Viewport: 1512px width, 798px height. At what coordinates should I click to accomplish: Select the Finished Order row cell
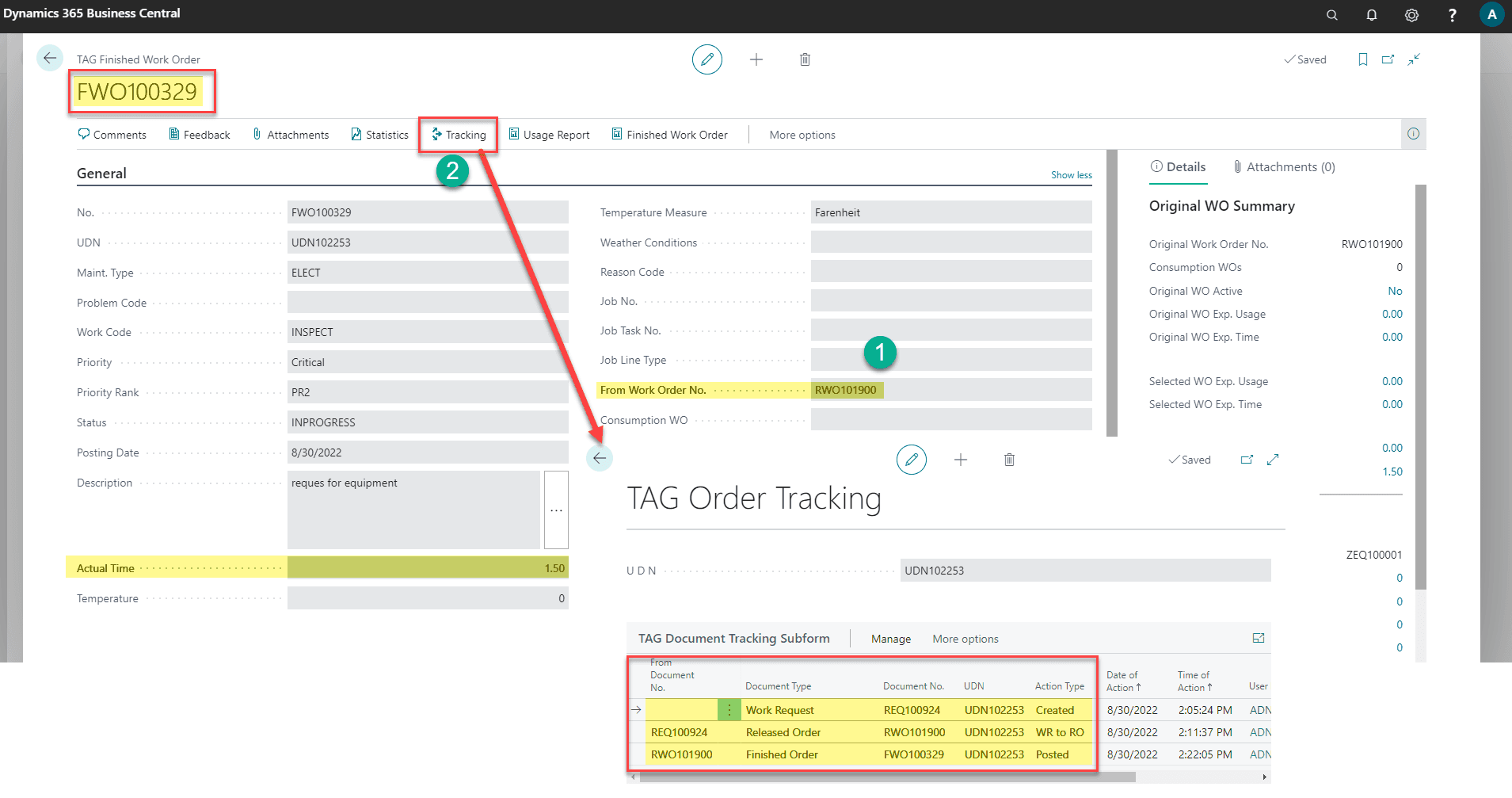(782, 754)
